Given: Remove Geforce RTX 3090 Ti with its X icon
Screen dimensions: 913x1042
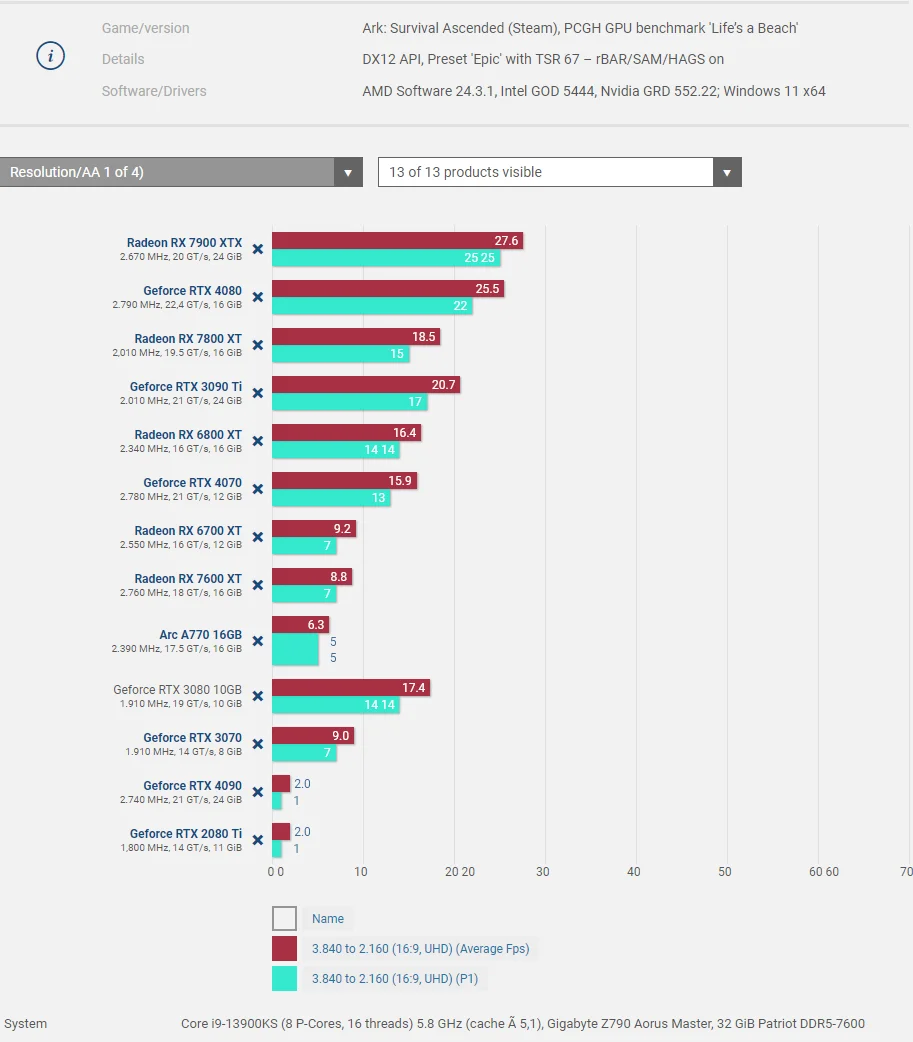Looking at the screenshot, I should [258, 393].
